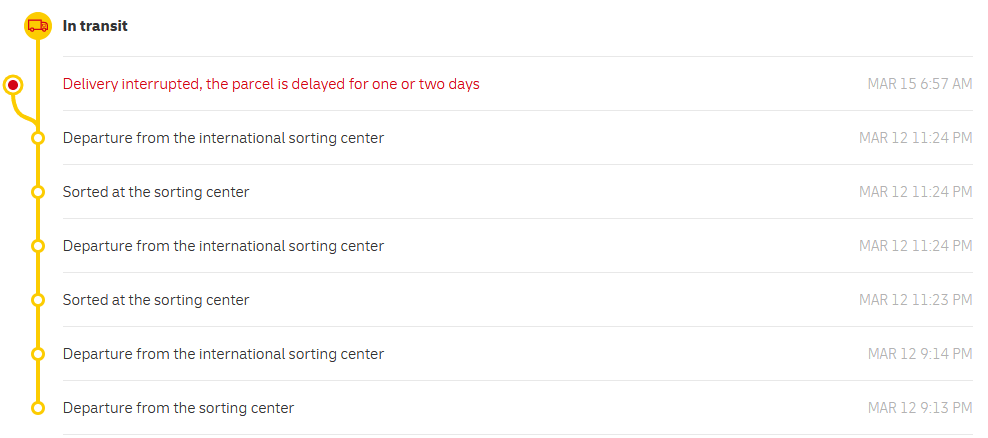Click the marker for the 11:24 PM Sorted event
Viewport: 988px width, 438px height.
point(38,192)
